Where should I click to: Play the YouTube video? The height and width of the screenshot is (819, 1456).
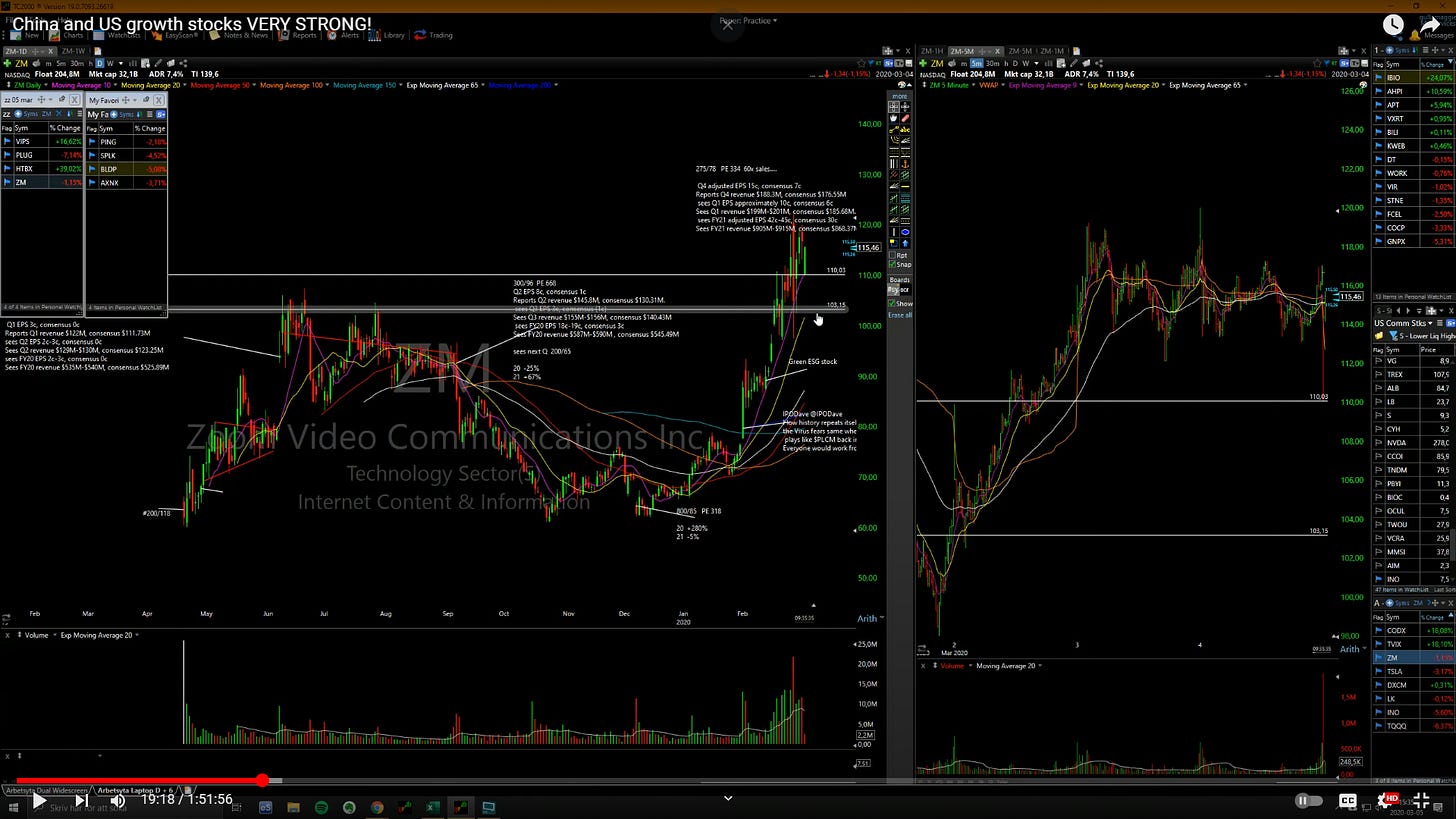click(37, 799)
